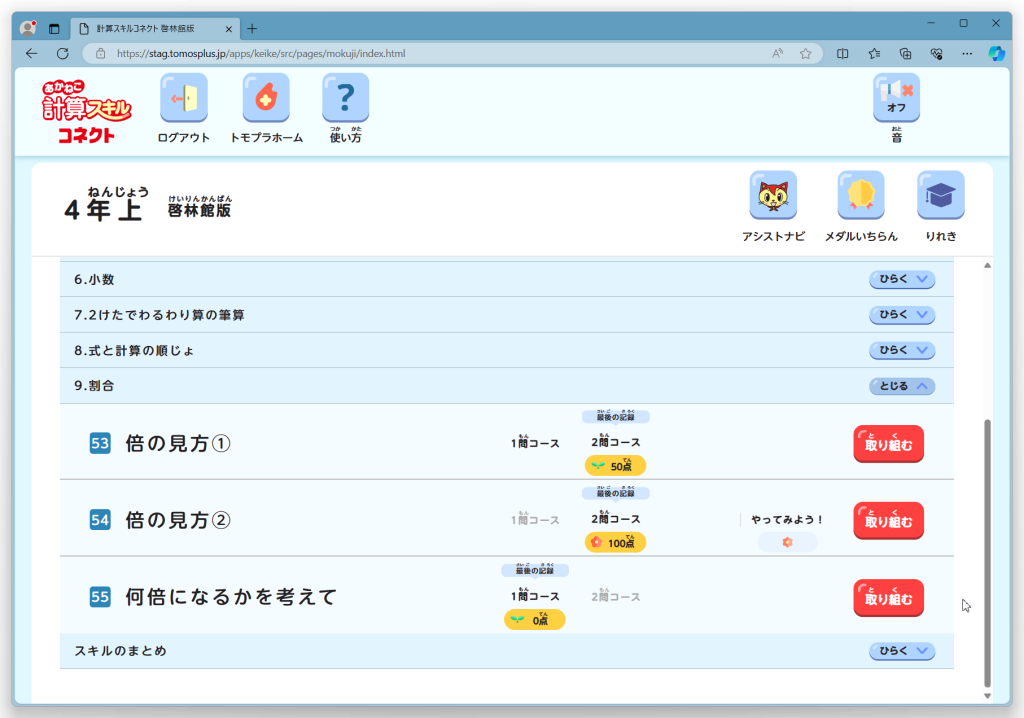Click skill number 55 badge
Image resolution: width=1024 pixels, height=718 pixels.
click(x=100, y=596)
